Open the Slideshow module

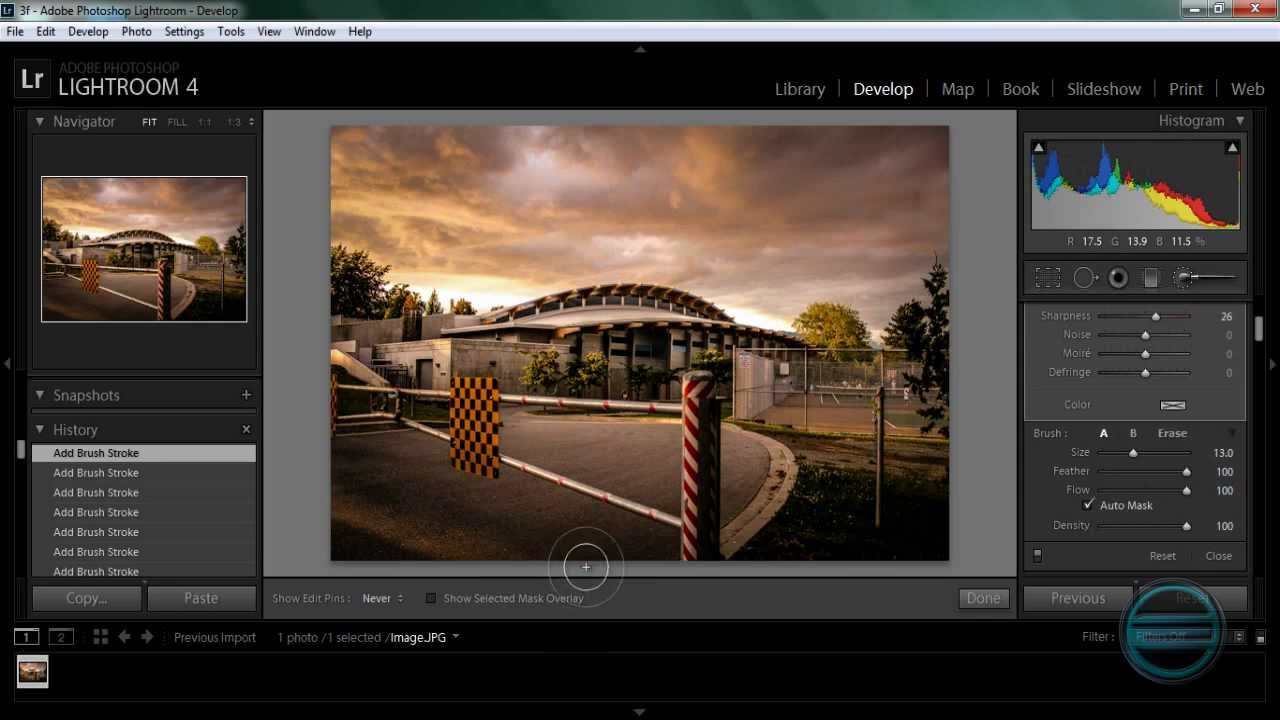[x=1104, y=89]
